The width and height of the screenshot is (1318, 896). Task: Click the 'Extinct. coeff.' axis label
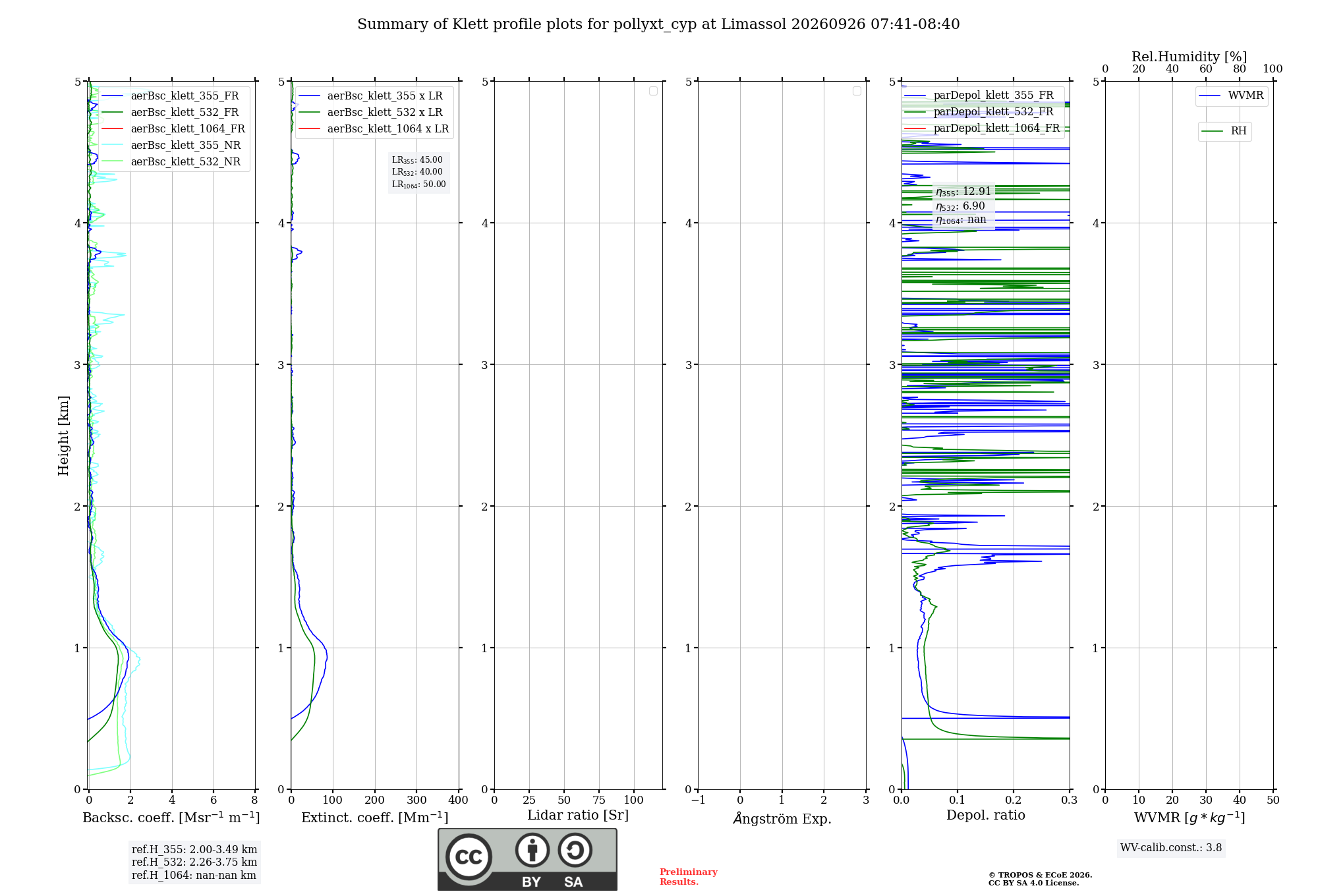(375, 818)
